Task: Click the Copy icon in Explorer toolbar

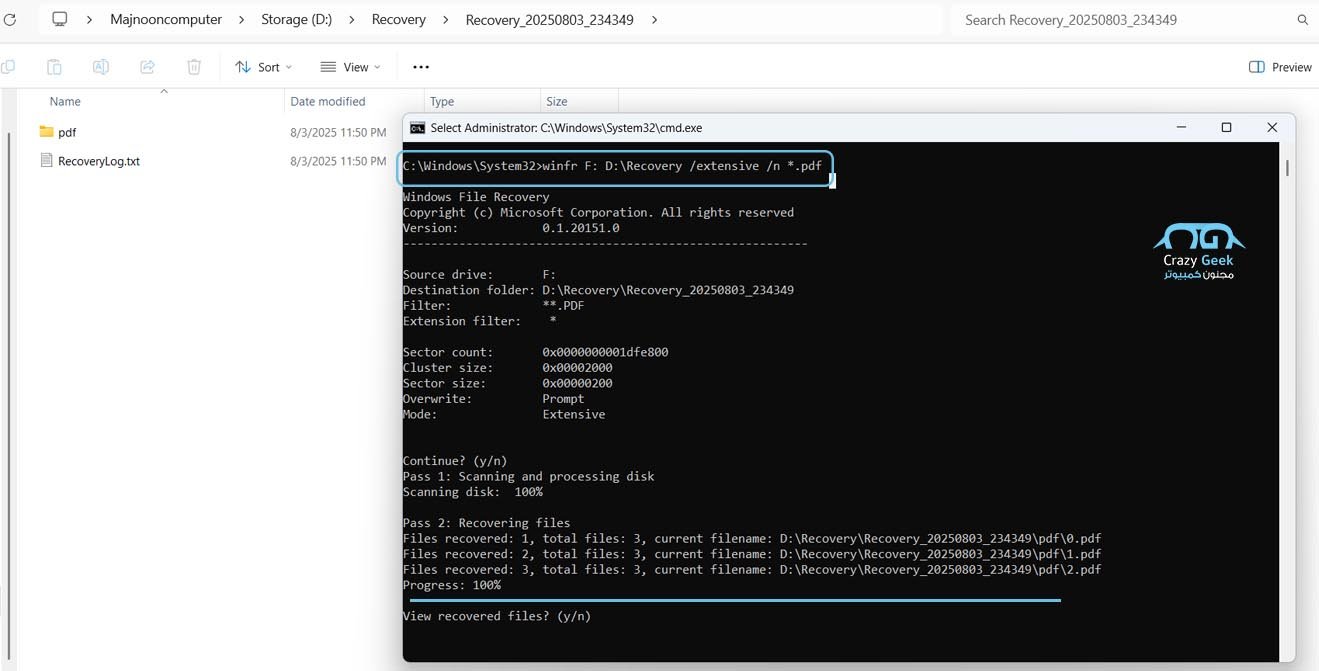Action: click(x=8, y=67)
